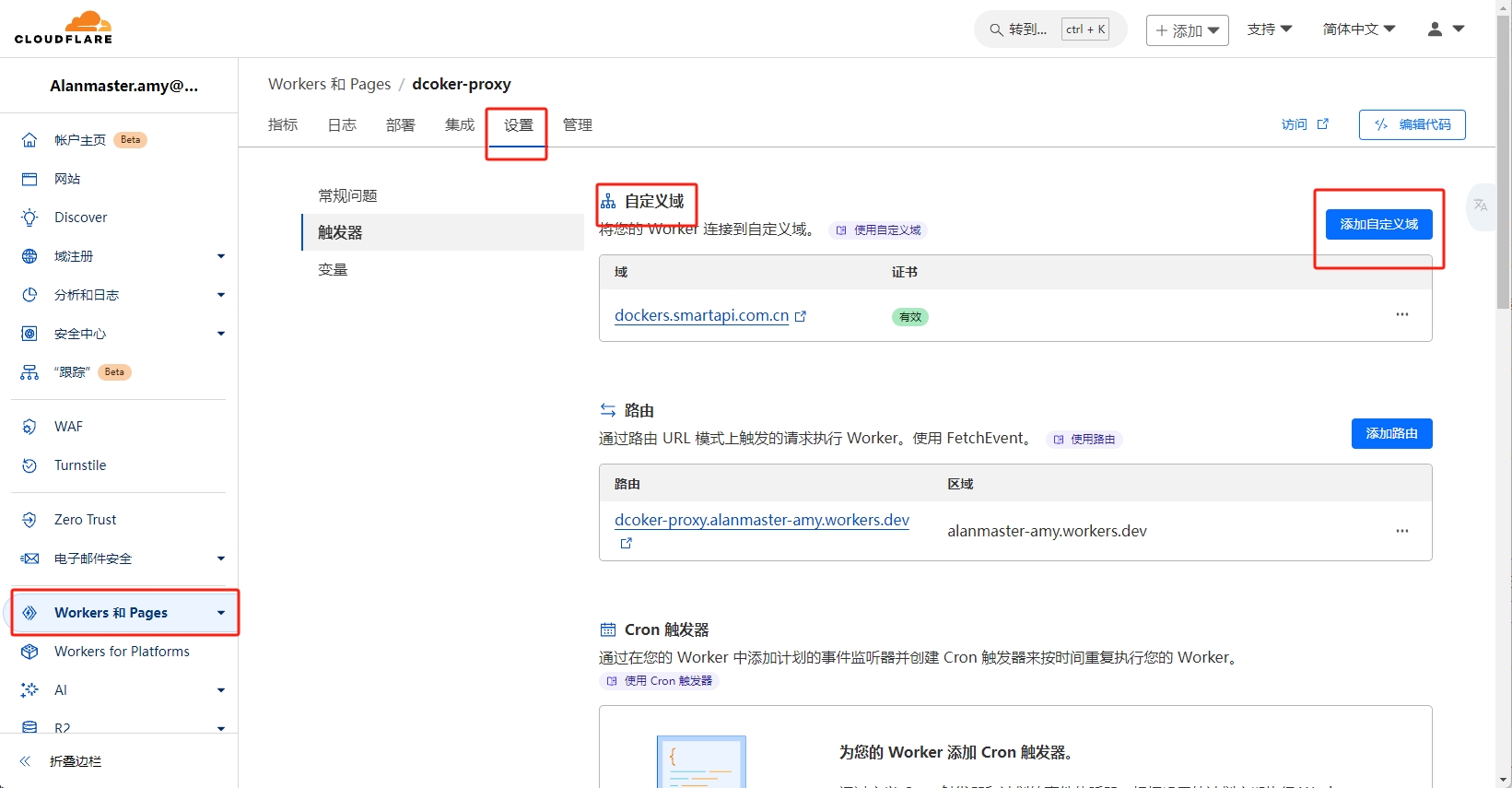
Task: Expand the 分析和日志 sidebar section
Action: [220, 295]
